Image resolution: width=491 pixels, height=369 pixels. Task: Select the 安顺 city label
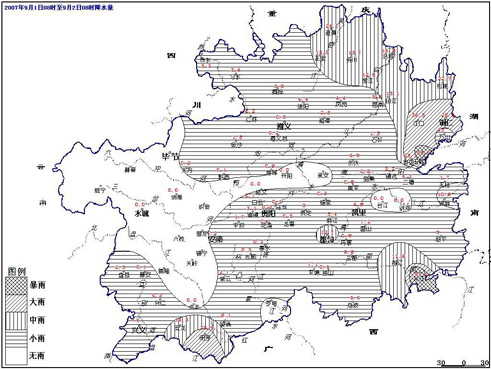(x=216, y=239)
